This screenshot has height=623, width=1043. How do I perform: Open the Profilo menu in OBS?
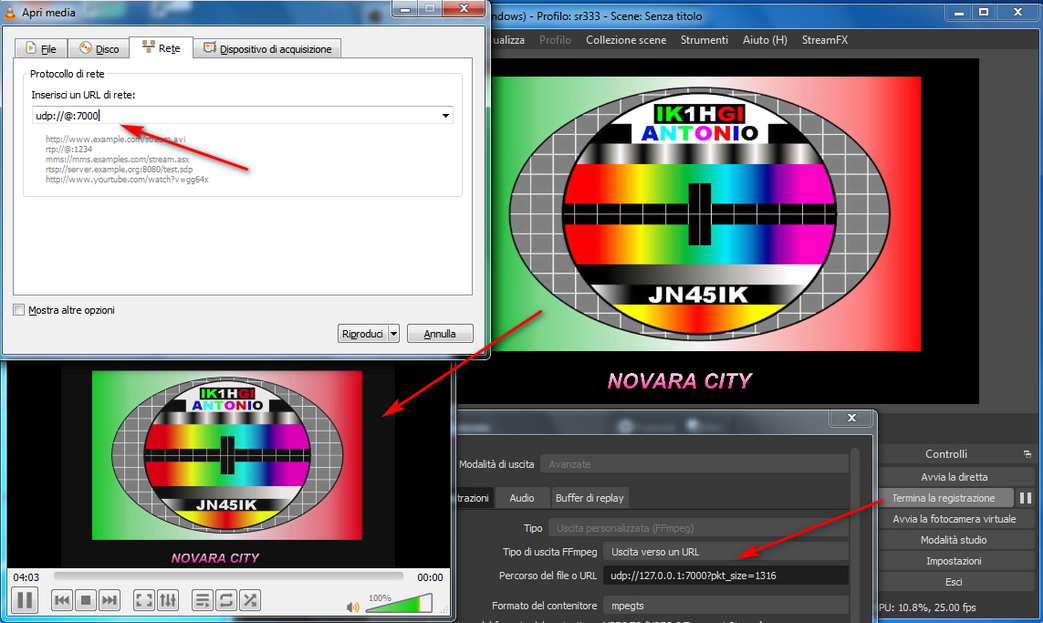point(555,40)
